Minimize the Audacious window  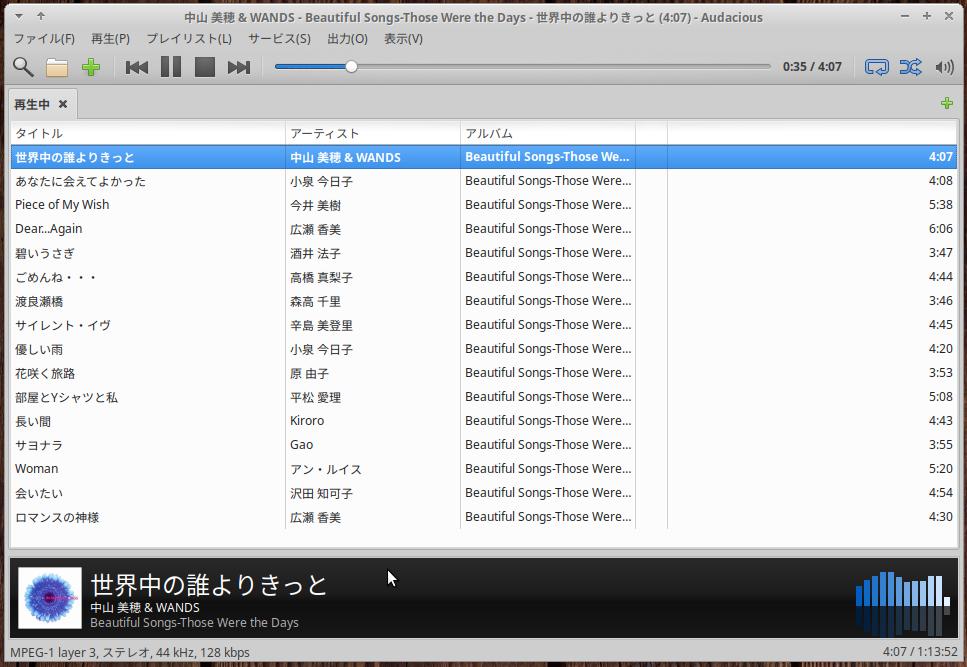coord(905,16)
